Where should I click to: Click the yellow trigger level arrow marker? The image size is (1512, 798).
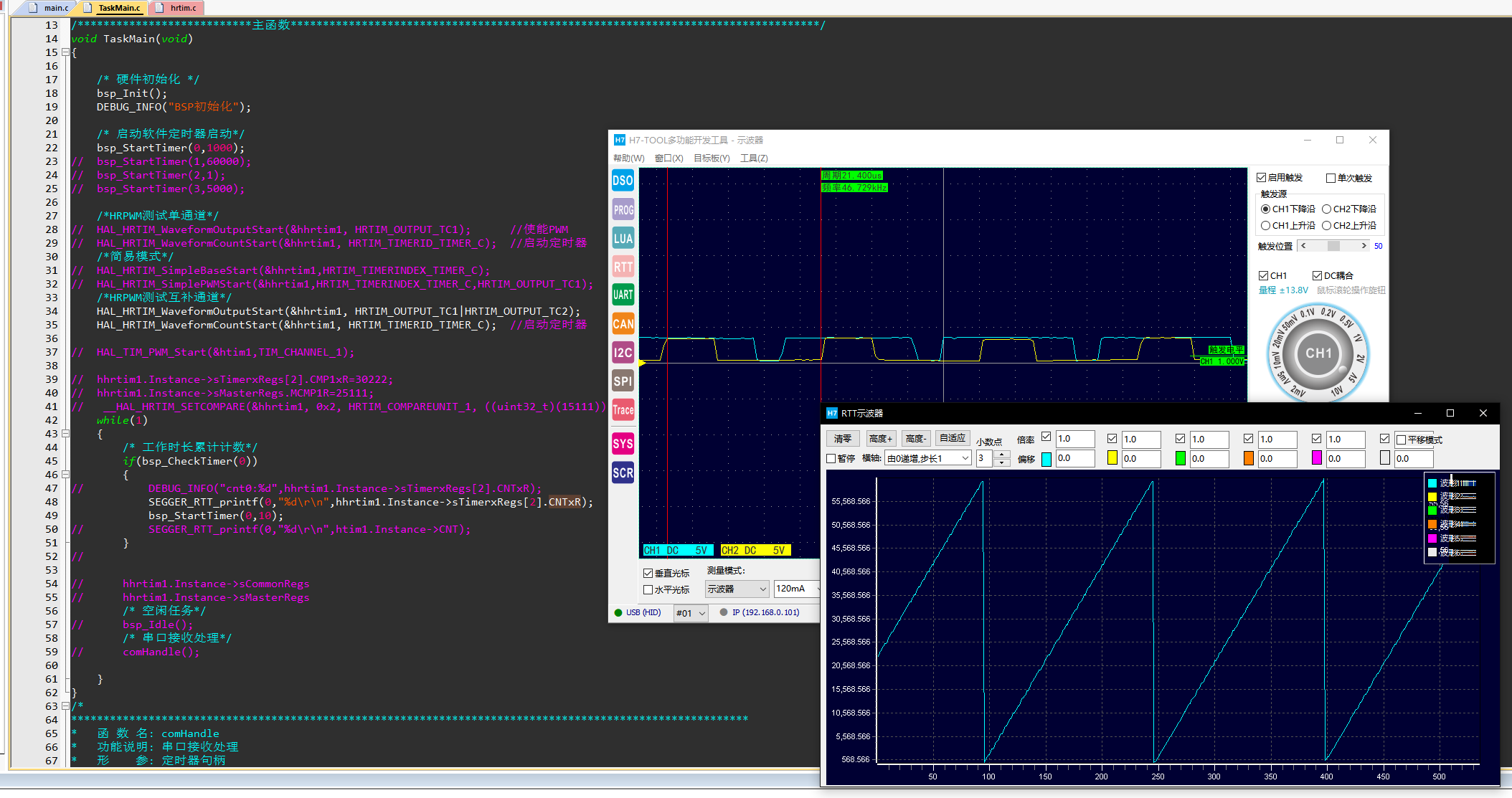pos(642,364)
